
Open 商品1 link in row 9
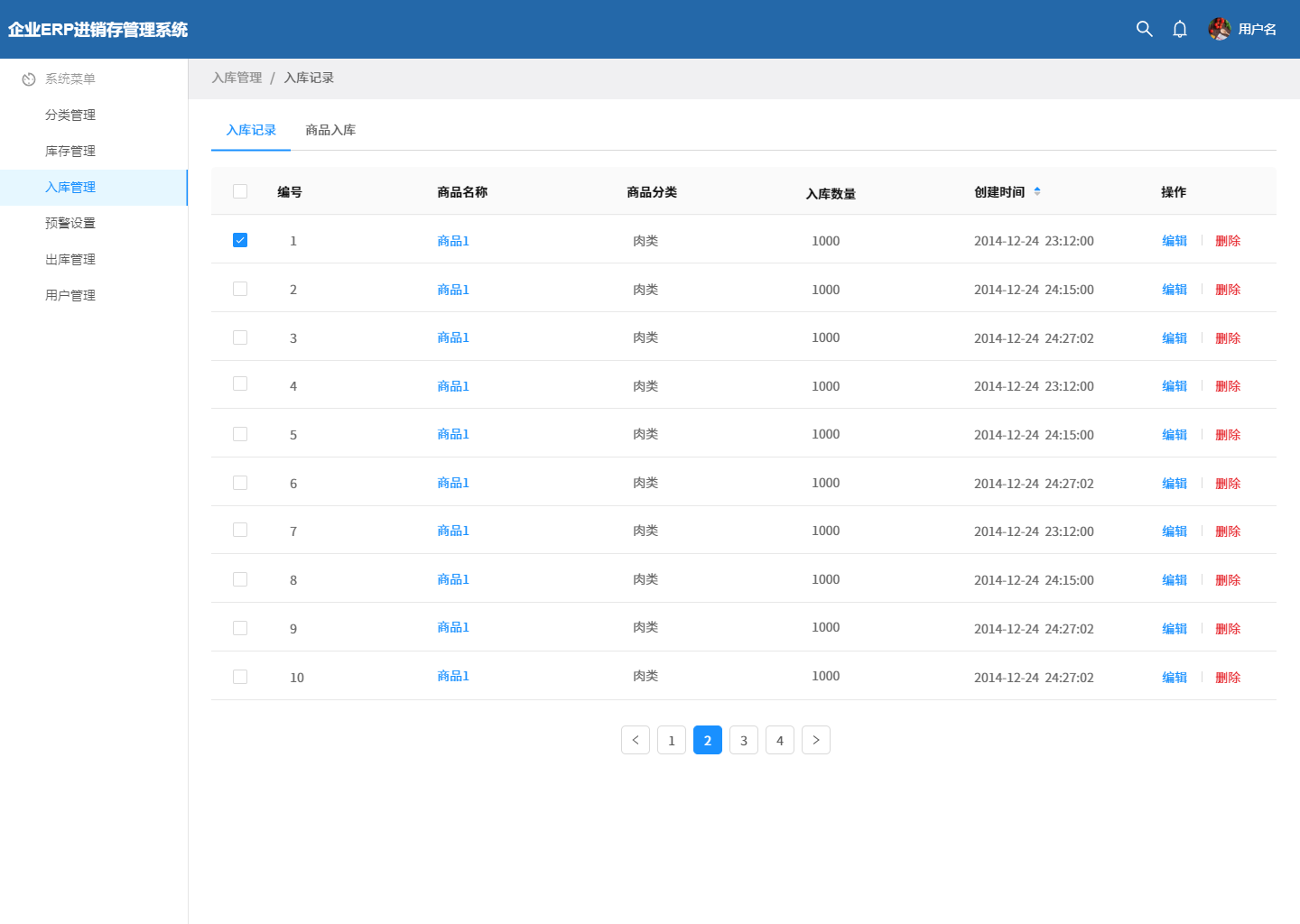(x=453, y=627)
